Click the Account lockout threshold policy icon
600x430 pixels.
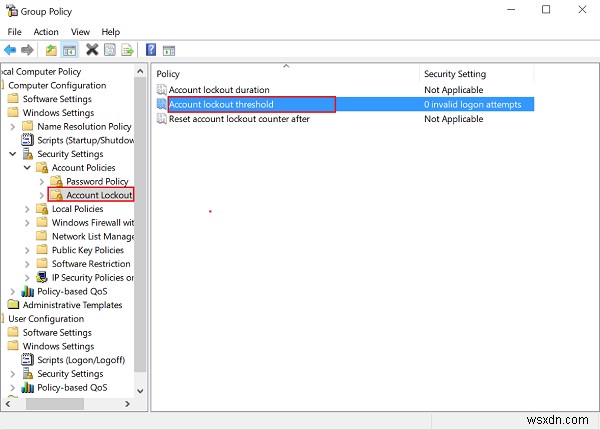pos(161,104)
